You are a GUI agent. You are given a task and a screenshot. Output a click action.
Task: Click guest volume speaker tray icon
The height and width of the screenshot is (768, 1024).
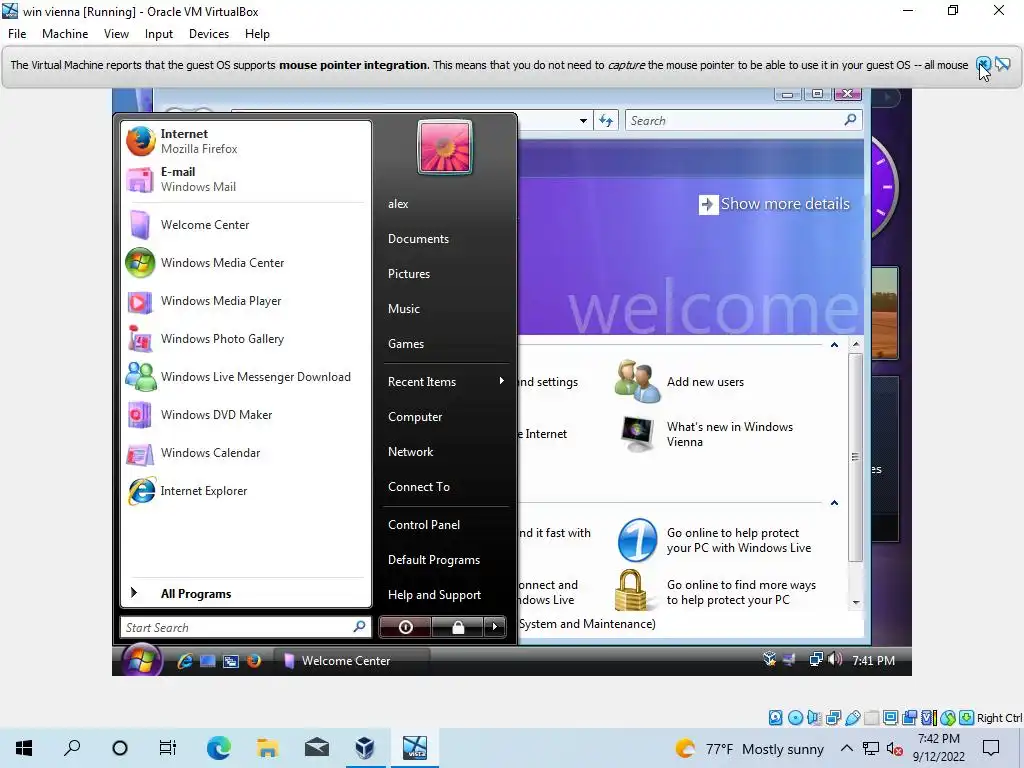click(x=835, y=660)
